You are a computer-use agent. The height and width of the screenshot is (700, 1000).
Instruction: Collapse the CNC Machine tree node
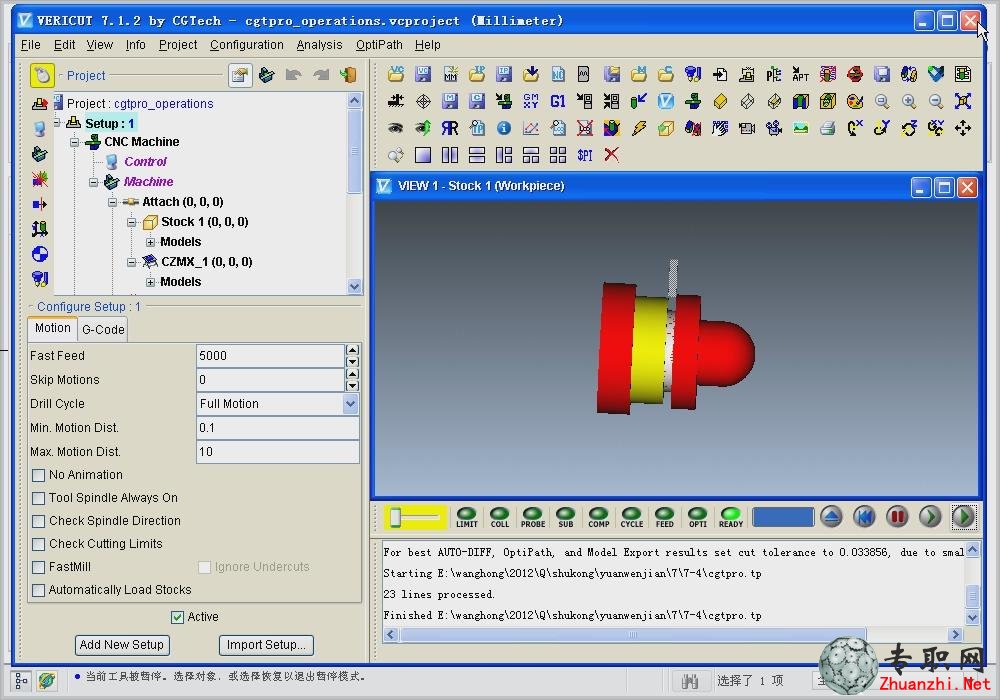(x=75, y=142)
